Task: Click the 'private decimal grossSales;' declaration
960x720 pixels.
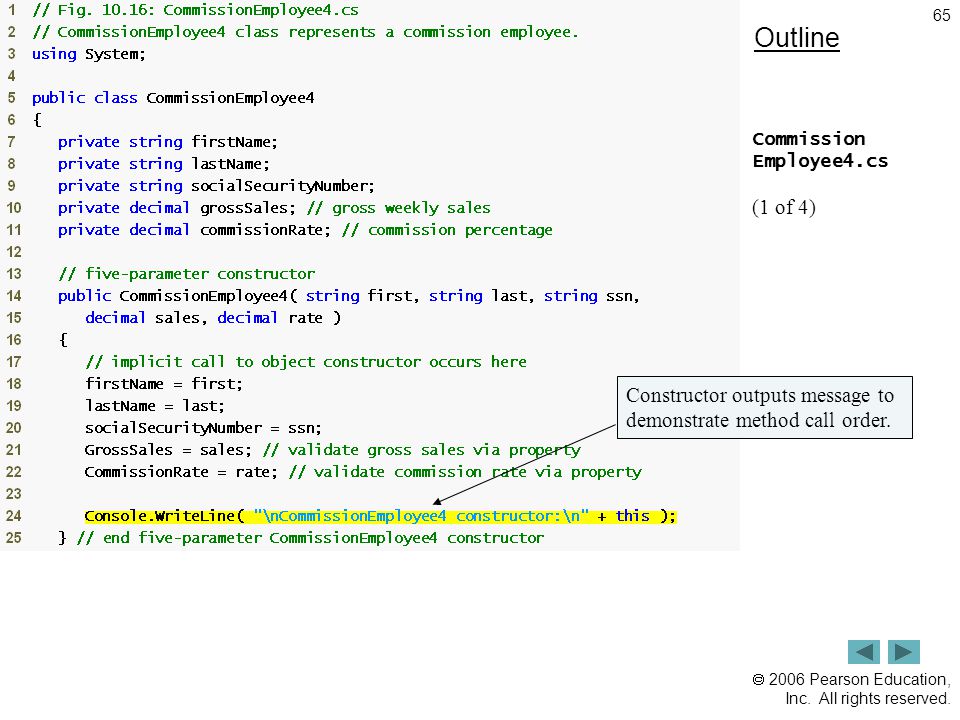Action: point(177,208)
